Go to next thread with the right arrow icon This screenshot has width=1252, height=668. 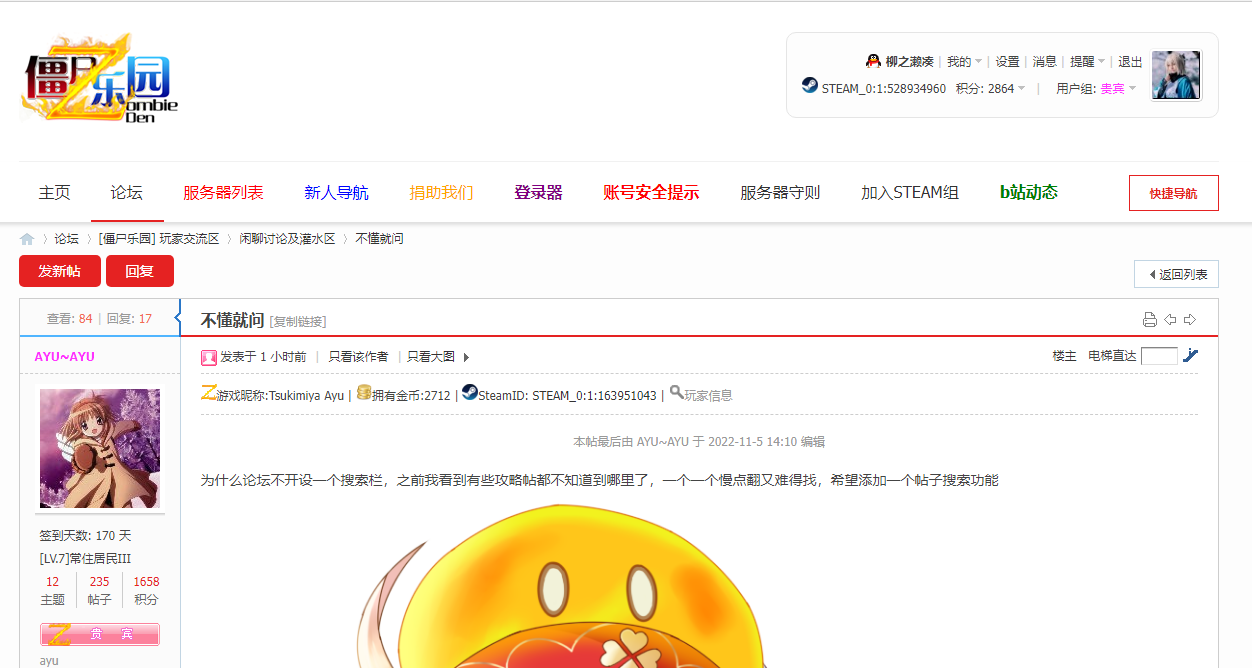click(x=1190, y=320)
